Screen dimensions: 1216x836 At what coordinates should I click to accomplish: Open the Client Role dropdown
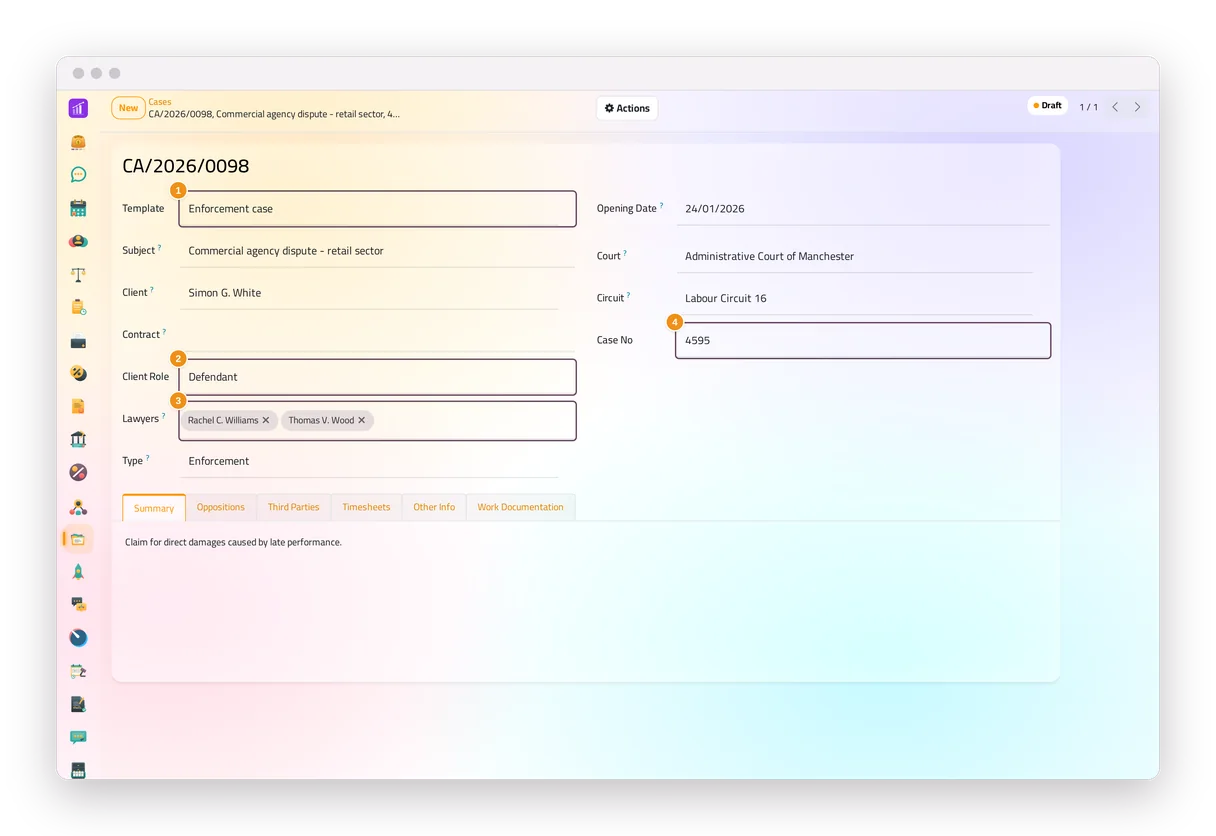tap(378, 377)
